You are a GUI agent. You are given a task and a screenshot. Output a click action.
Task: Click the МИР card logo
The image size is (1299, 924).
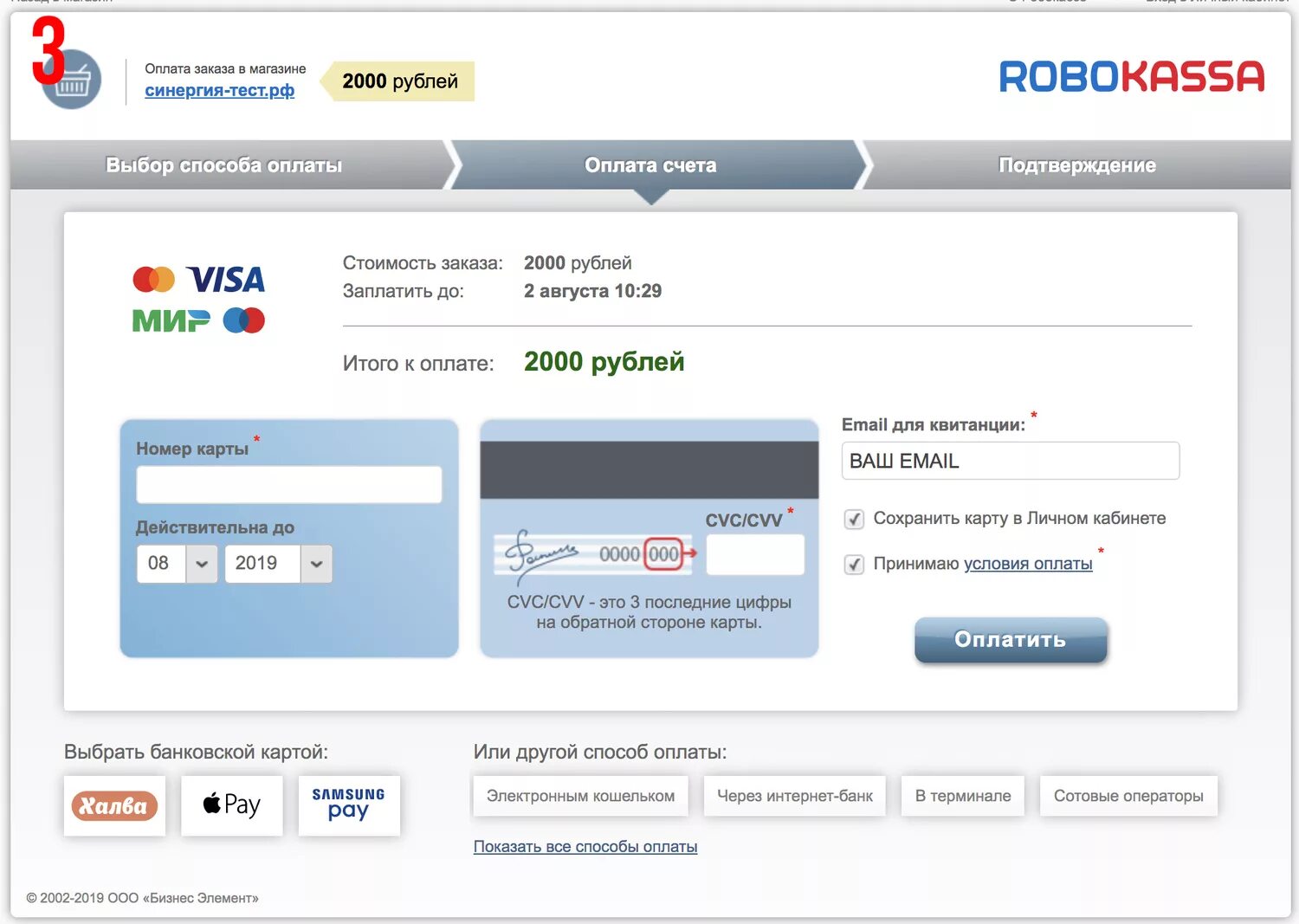[171, 320]
